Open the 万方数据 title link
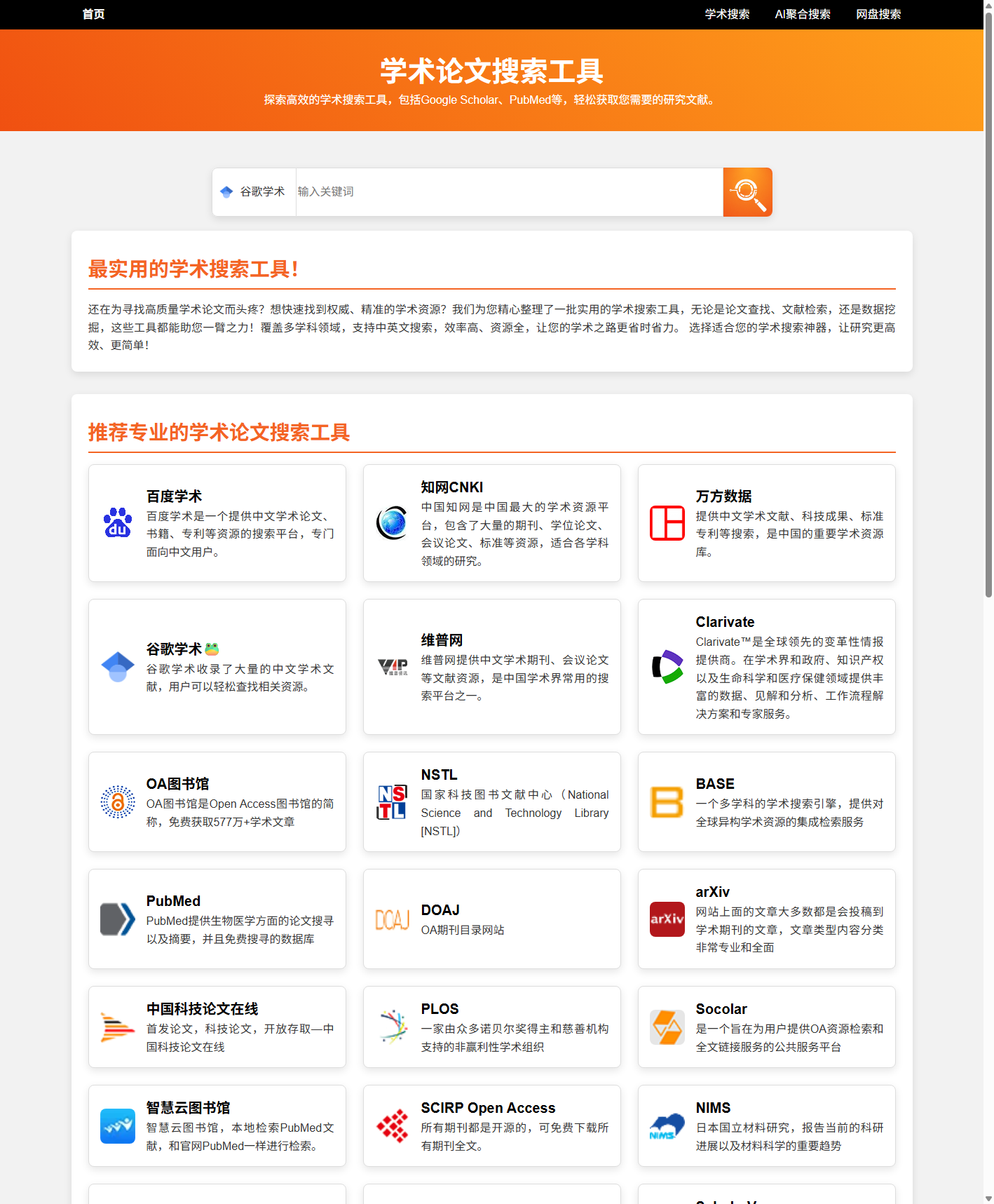The width and height of the screenshot is (994, 1204). click(x=723, y=496)
